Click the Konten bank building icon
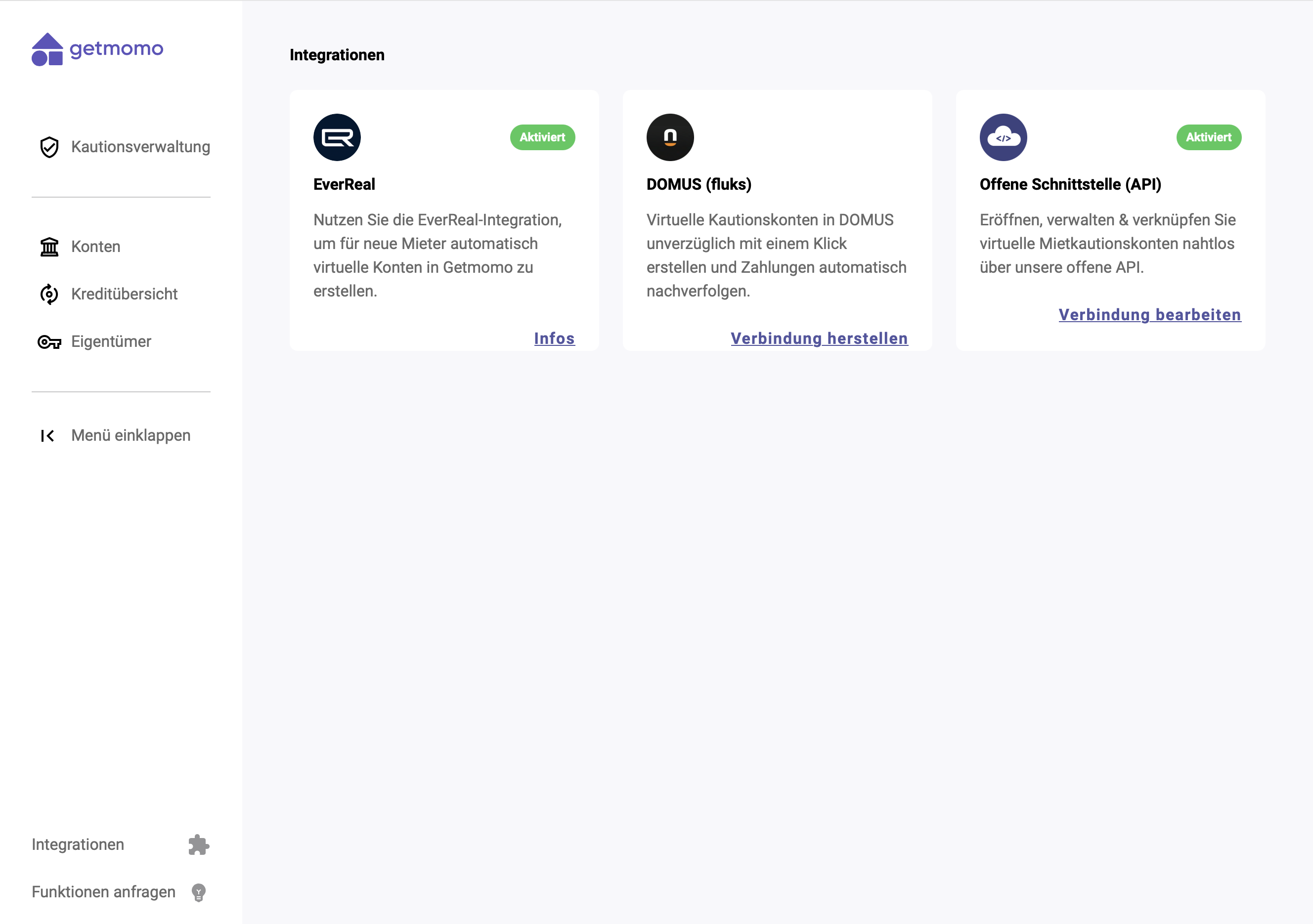The width and height of the screenshot is (1313, 924). (49, 247)
